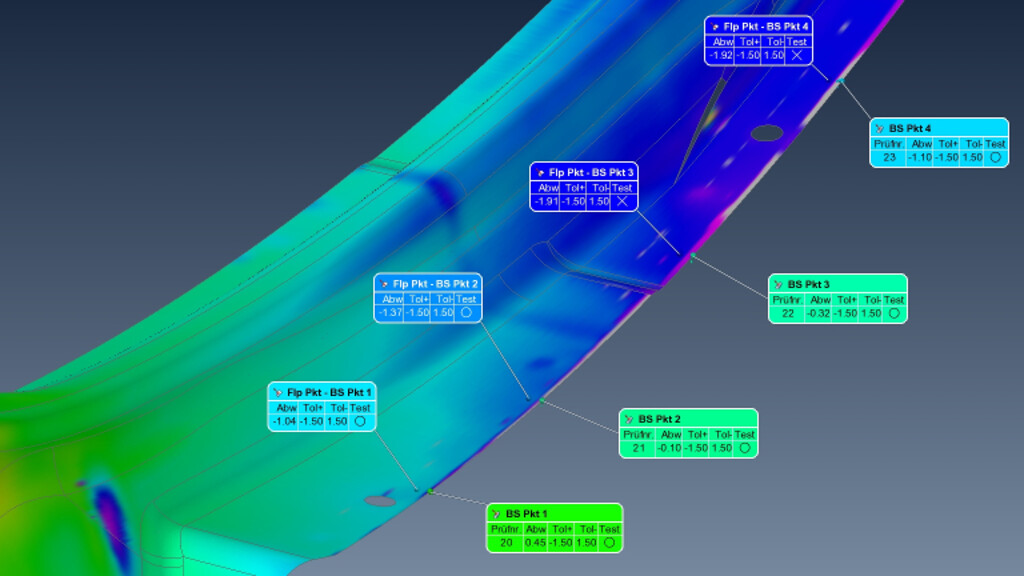Click the failed X test mark in Flp Pkt - BS Pkt 4

797,56
